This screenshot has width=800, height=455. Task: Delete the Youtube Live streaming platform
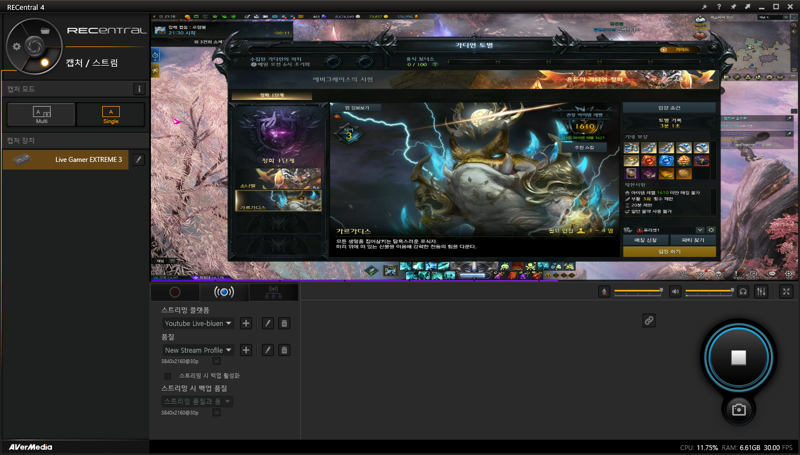285,323
